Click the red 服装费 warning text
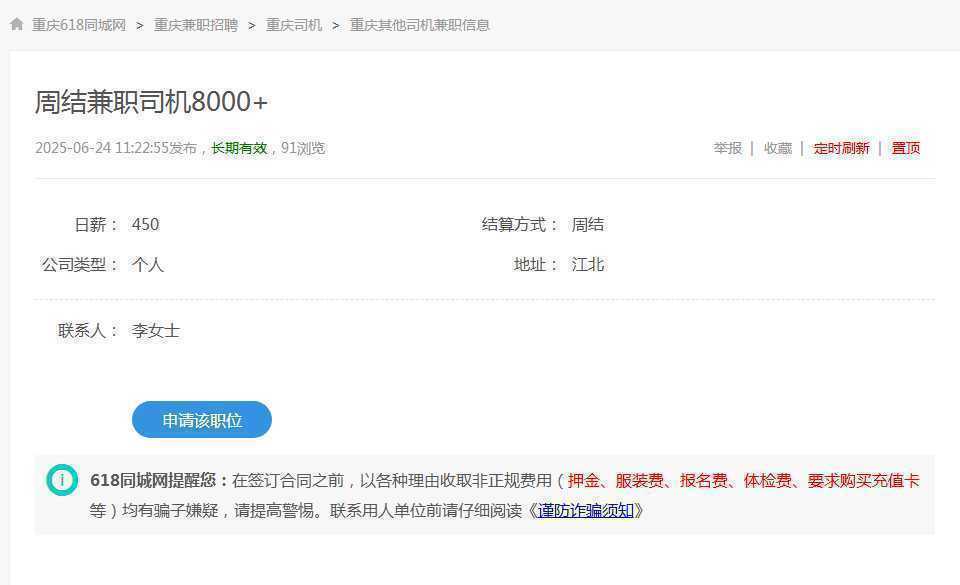 pos(640,480)
